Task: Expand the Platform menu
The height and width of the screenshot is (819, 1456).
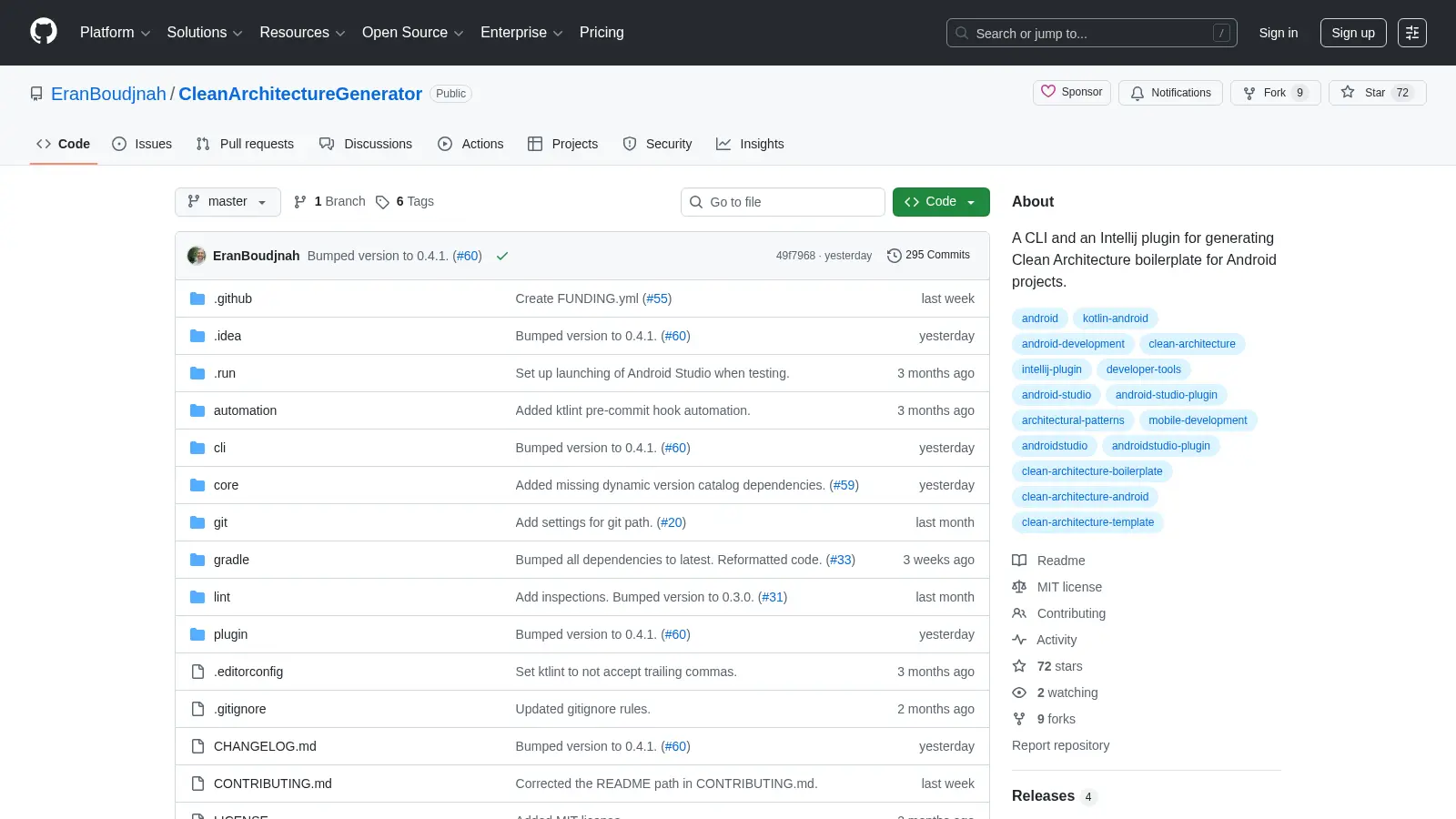Action: pyautogui.click(x=115, y=33)
